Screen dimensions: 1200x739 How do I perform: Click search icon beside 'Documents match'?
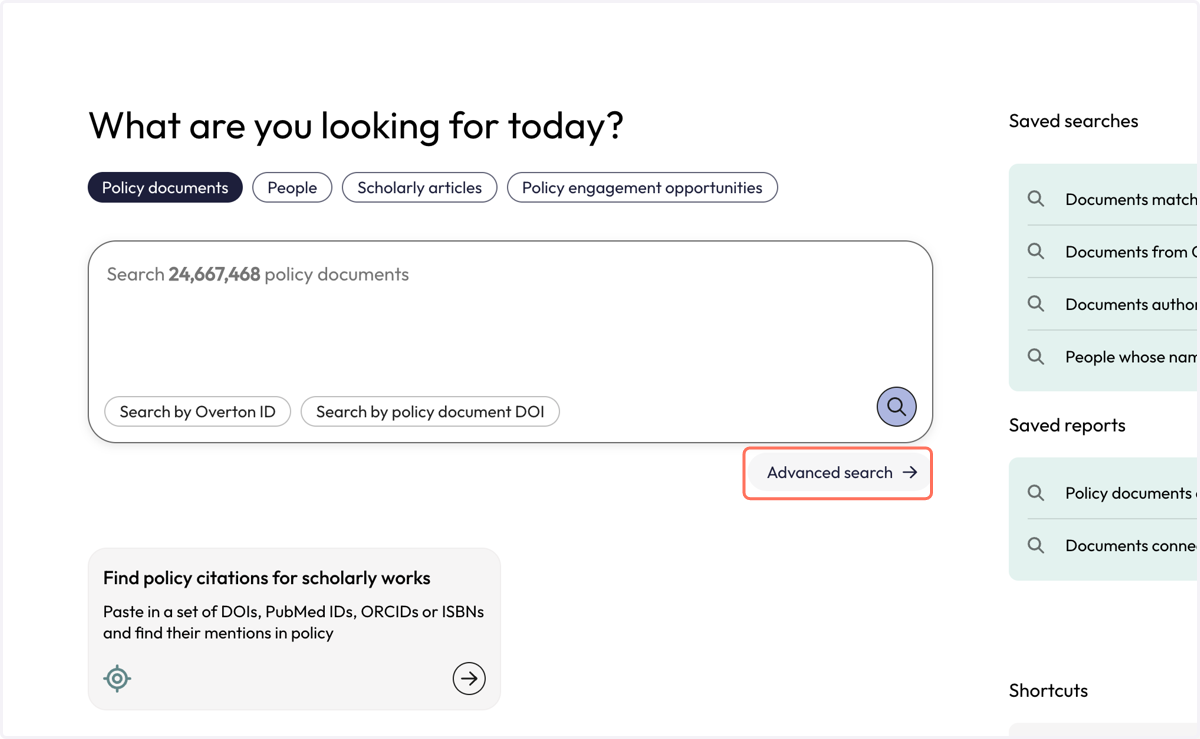pos(1036,199)
